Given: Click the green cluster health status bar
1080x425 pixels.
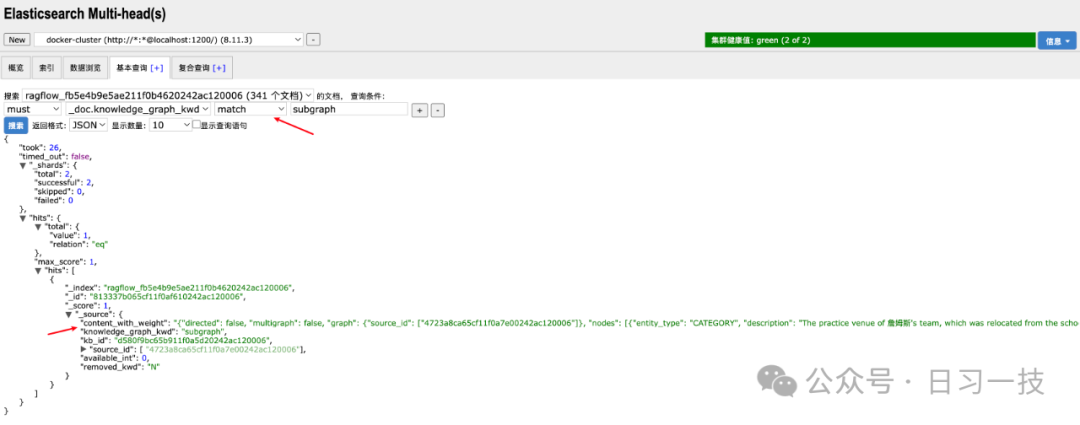Looking at the screenshot, I should pyautogui.click(x=870, y=40).
